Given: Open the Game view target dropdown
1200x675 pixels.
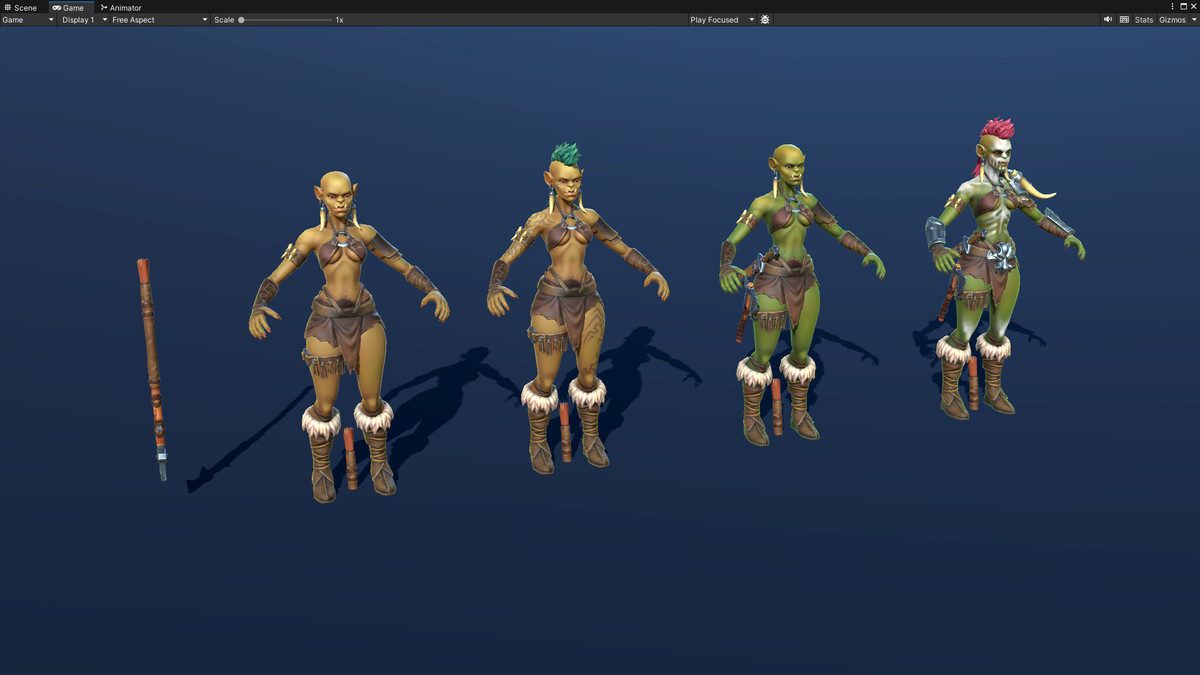Looking at the screenshot, I should pyautogui.click(x=27, y=19).
